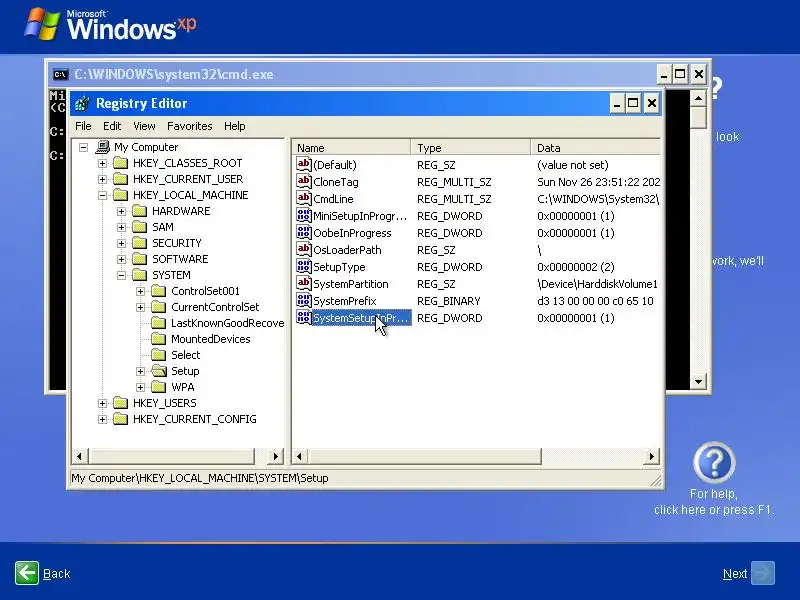Click the SOFTWARE folder icon

tap(140, 259)
